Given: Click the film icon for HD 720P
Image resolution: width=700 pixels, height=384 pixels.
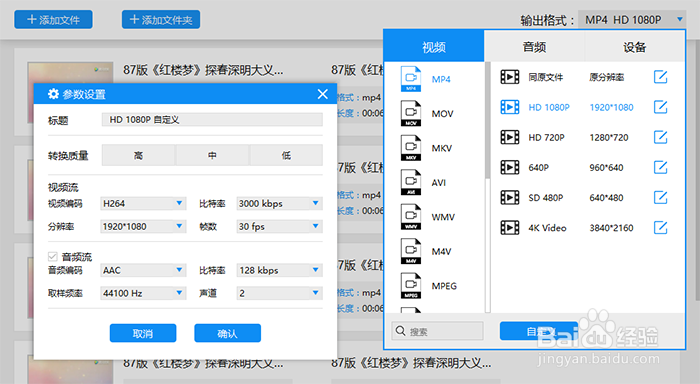Looking at the screenshot, I should 509,137.
